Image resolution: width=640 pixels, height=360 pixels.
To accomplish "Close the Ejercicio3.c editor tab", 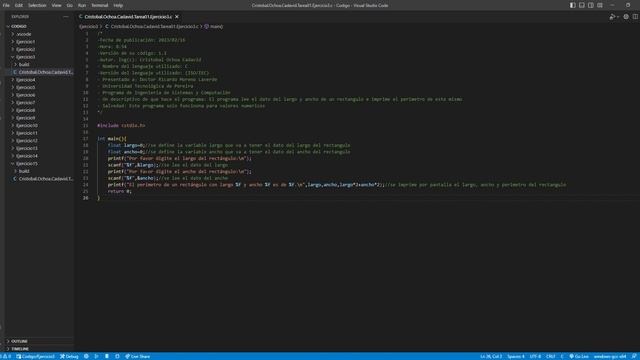I will [177, 17].
